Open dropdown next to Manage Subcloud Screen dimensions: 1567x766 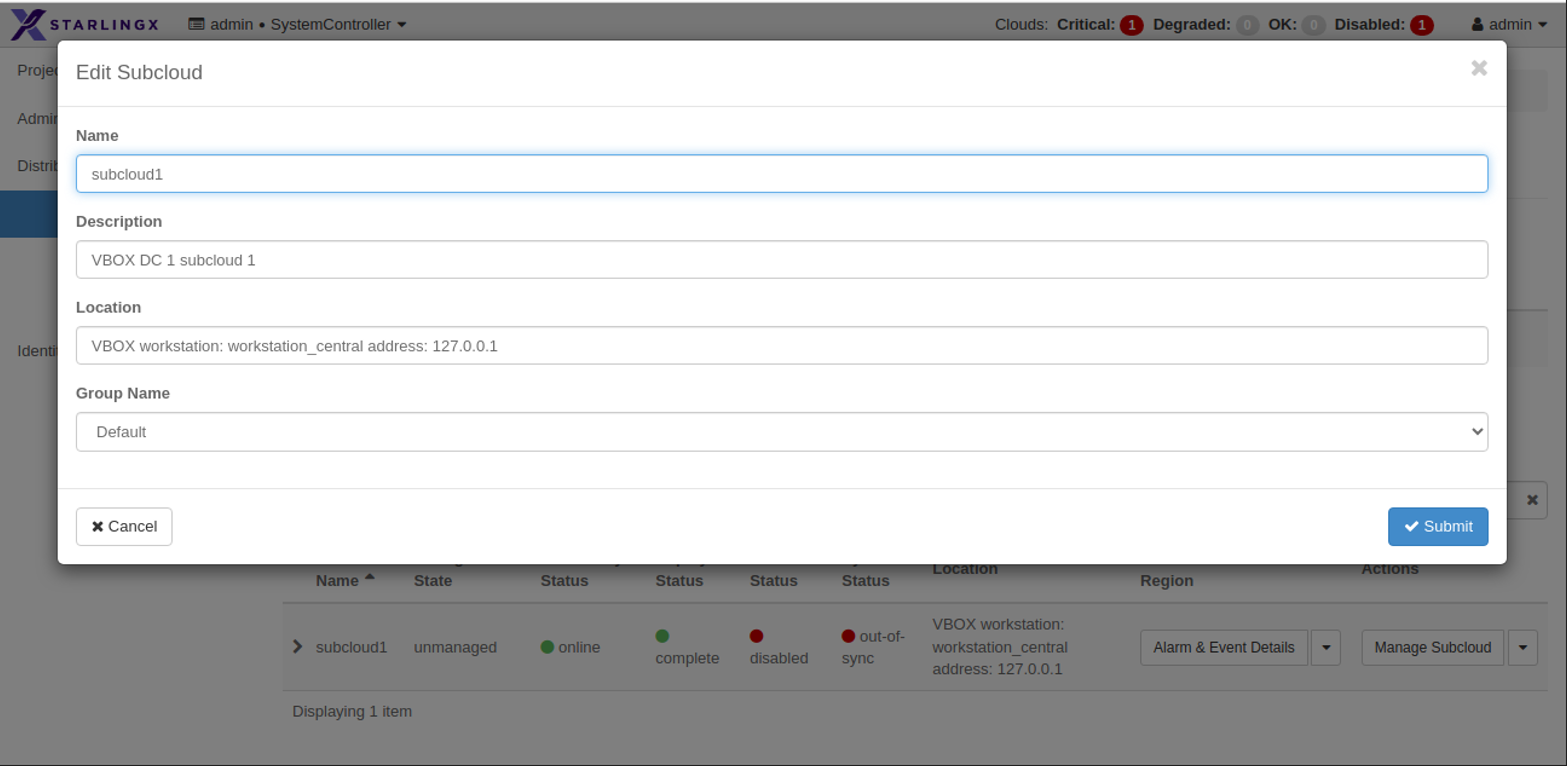pyautogui.click(x=1522, y=648)
